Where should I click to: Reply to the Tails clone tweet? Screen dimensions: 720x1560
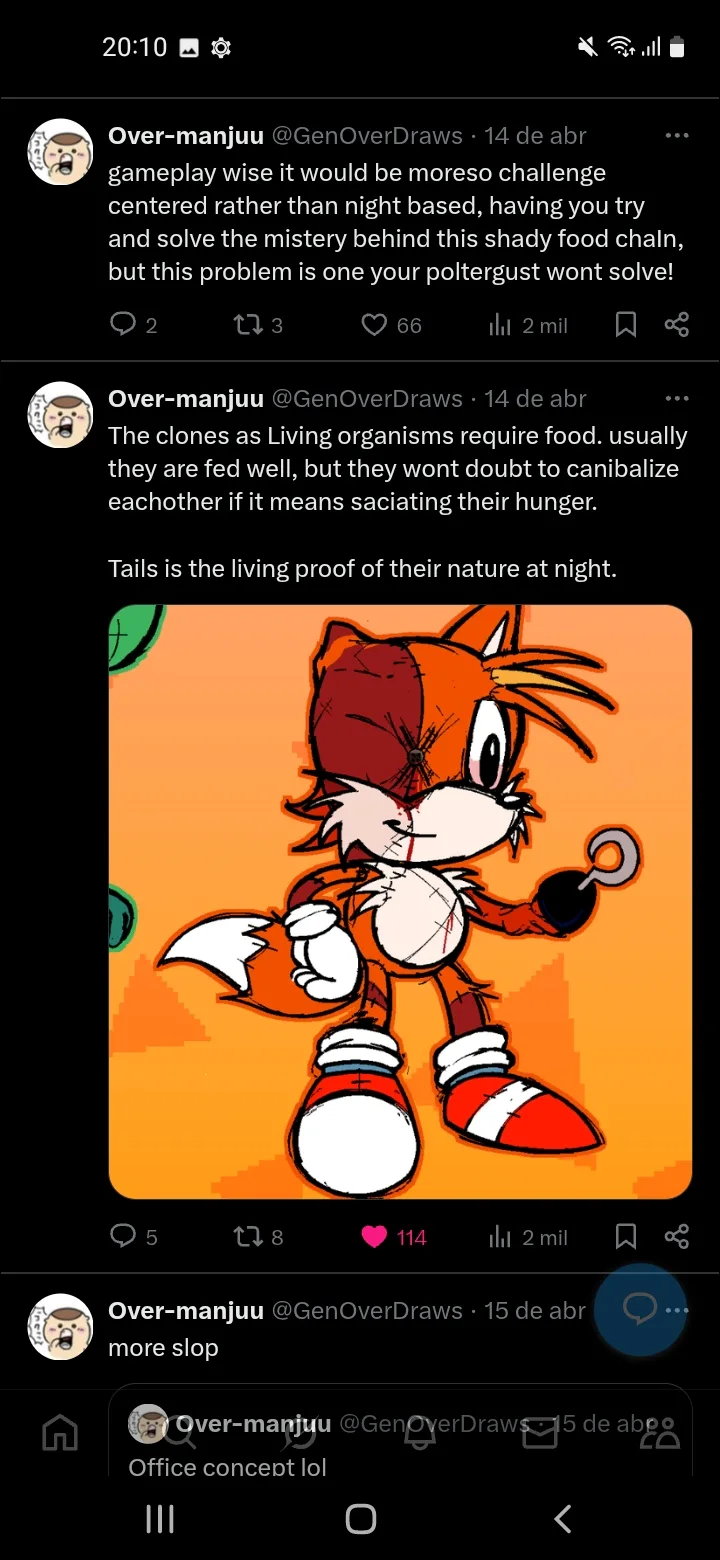(122, 1237)
